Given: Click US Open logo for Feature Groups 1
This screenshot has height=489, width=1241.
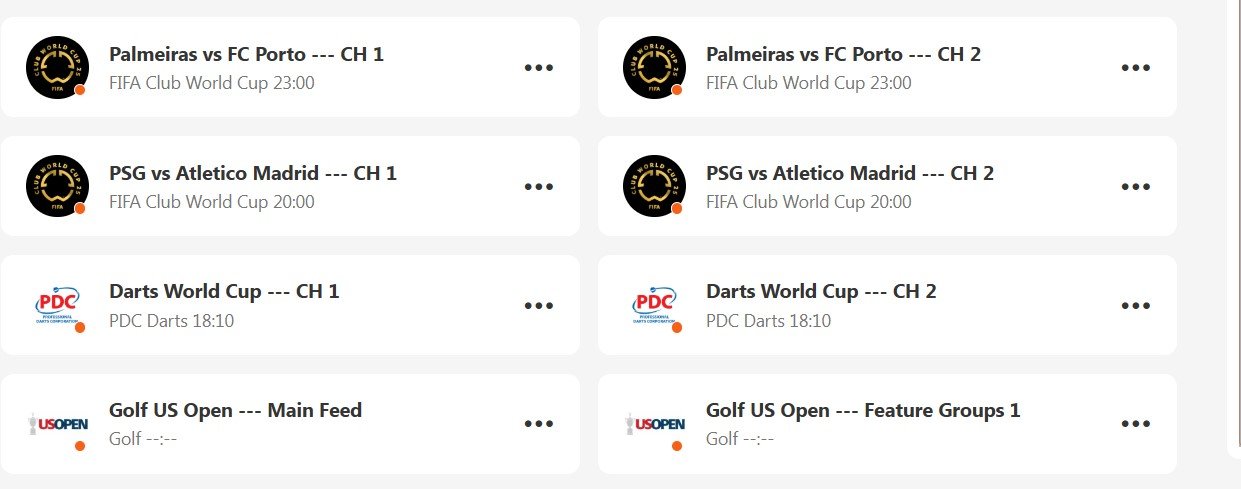Looking at the screenshot, I should coord(653,424).
